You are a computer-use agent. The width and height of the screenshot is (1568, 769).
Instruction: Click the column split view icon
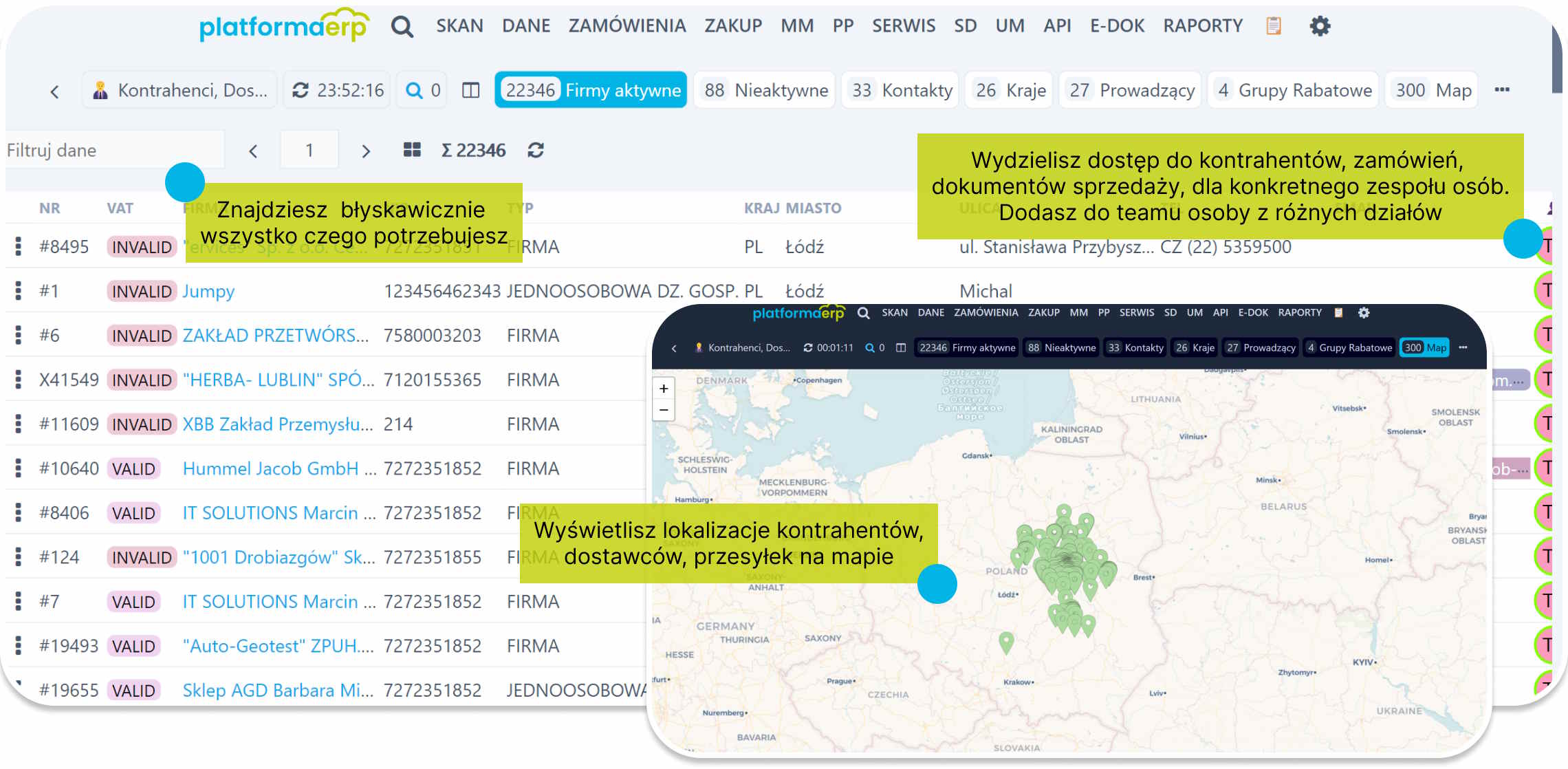[x=470, y=89]
